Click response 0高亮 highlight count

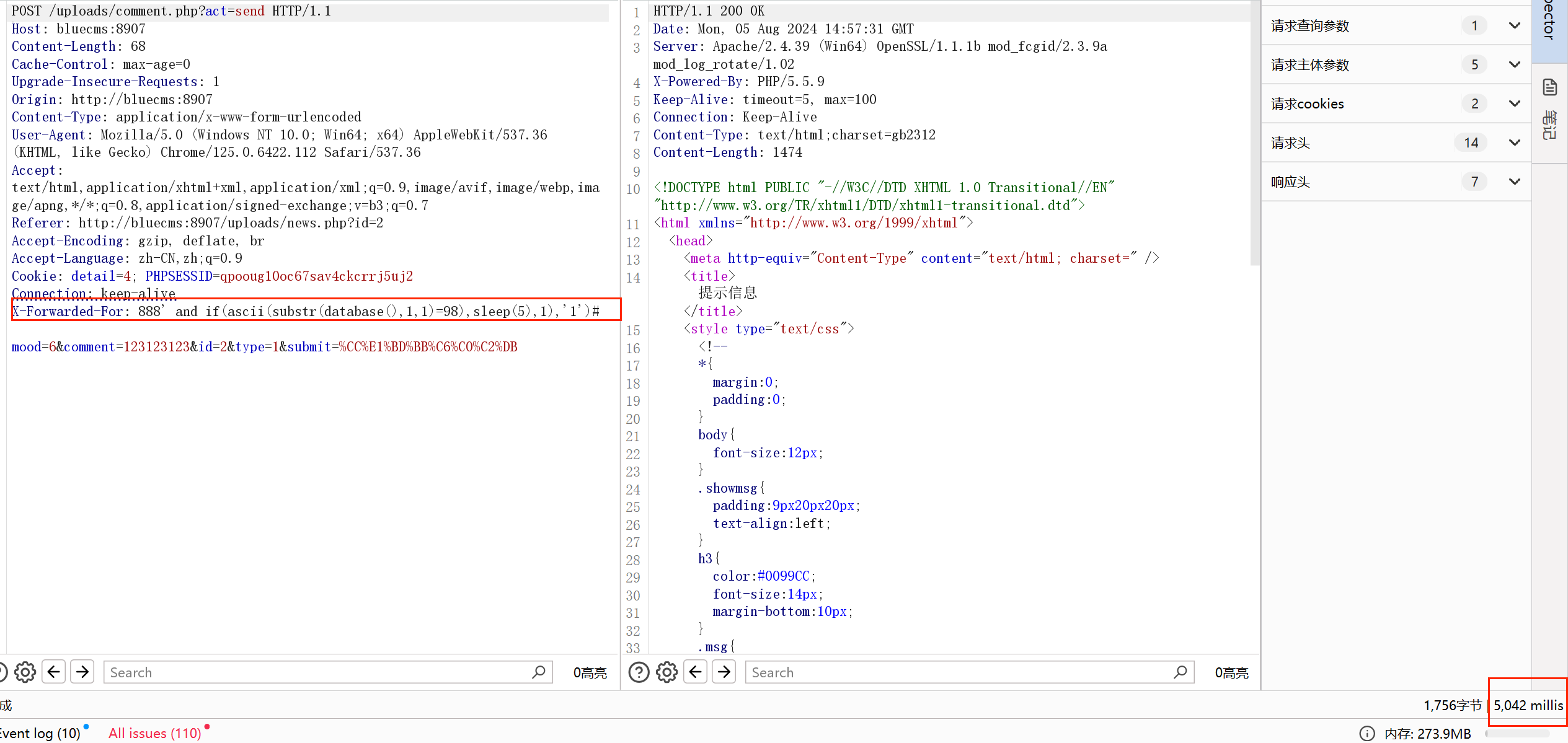pos(1231,672)
